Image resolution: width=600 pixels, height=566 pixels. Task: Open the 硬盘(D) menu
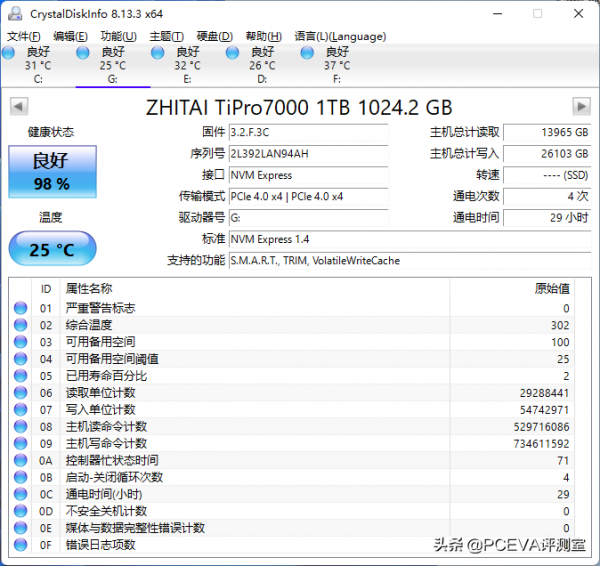tap(215, 36)
